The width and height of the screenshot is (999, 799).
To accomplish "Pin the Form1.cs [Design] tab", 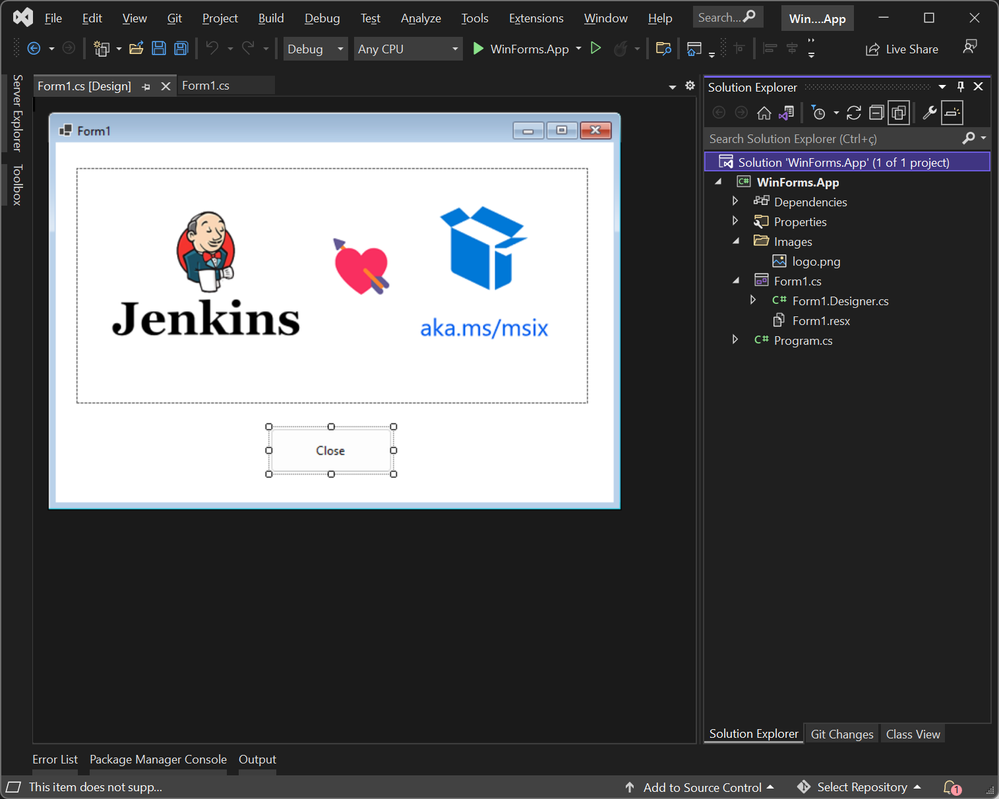I will point(146,87).
